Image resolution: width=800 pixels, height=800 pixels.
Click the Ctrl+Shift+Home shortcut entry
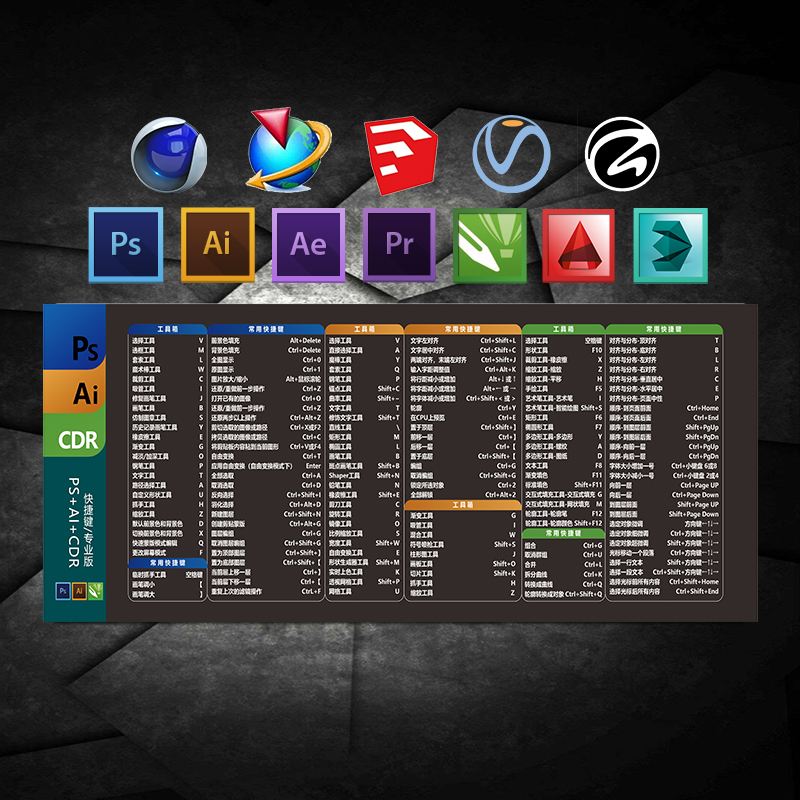(x=693, y=582)
